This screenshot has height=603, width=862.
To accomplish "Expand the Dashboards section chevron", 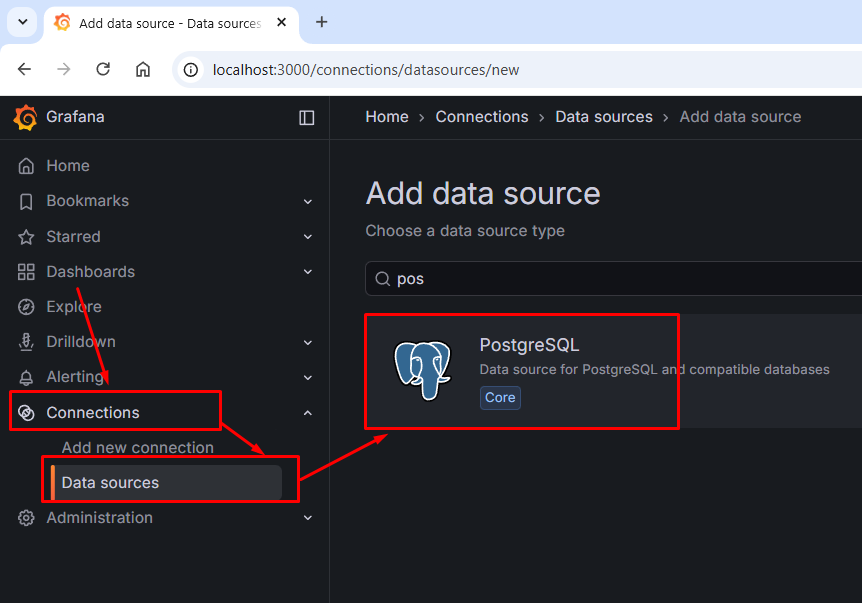I will click(308, 272).
